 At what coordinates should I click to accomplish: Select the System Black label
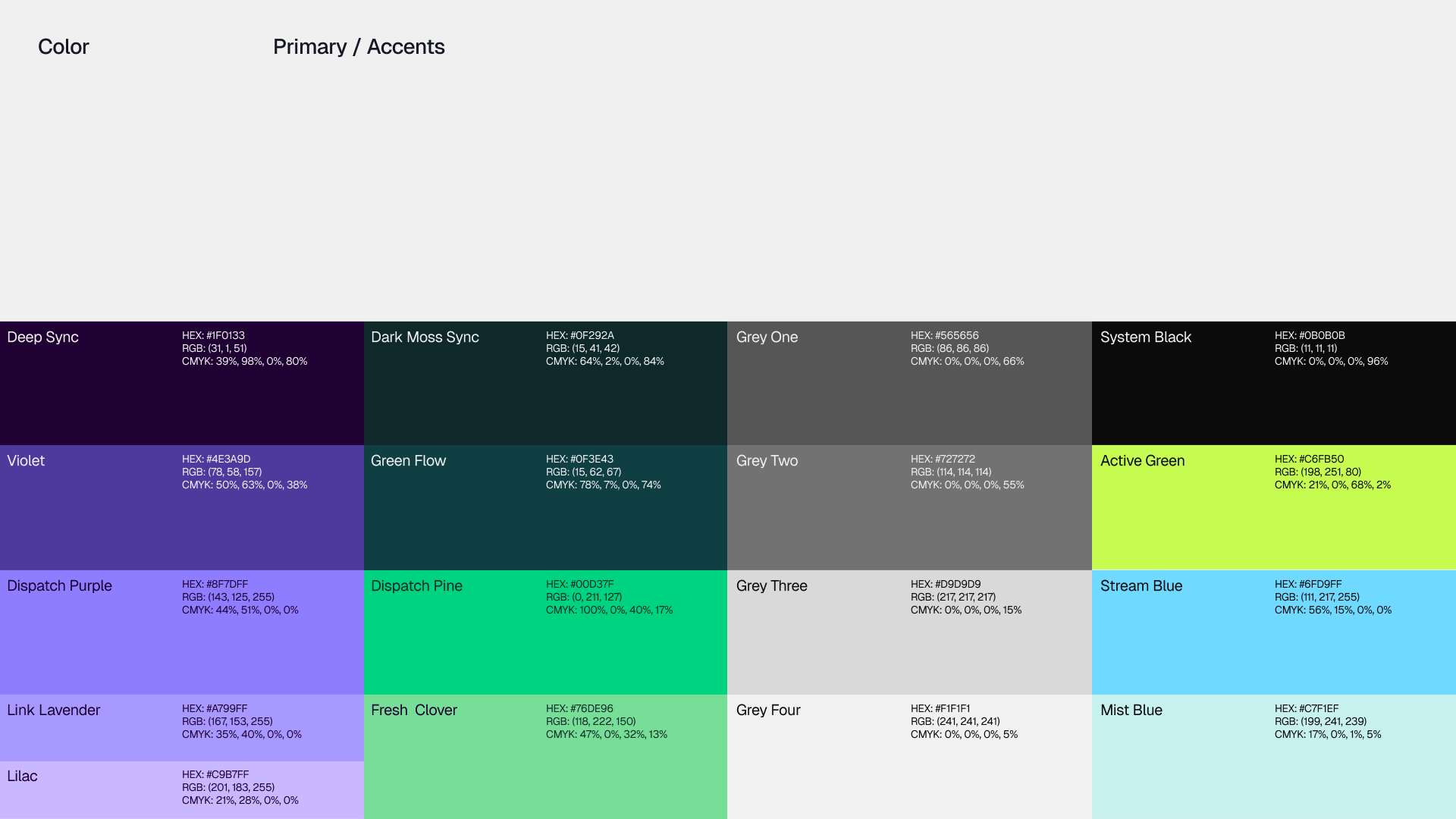click(x=1146, y=337)
